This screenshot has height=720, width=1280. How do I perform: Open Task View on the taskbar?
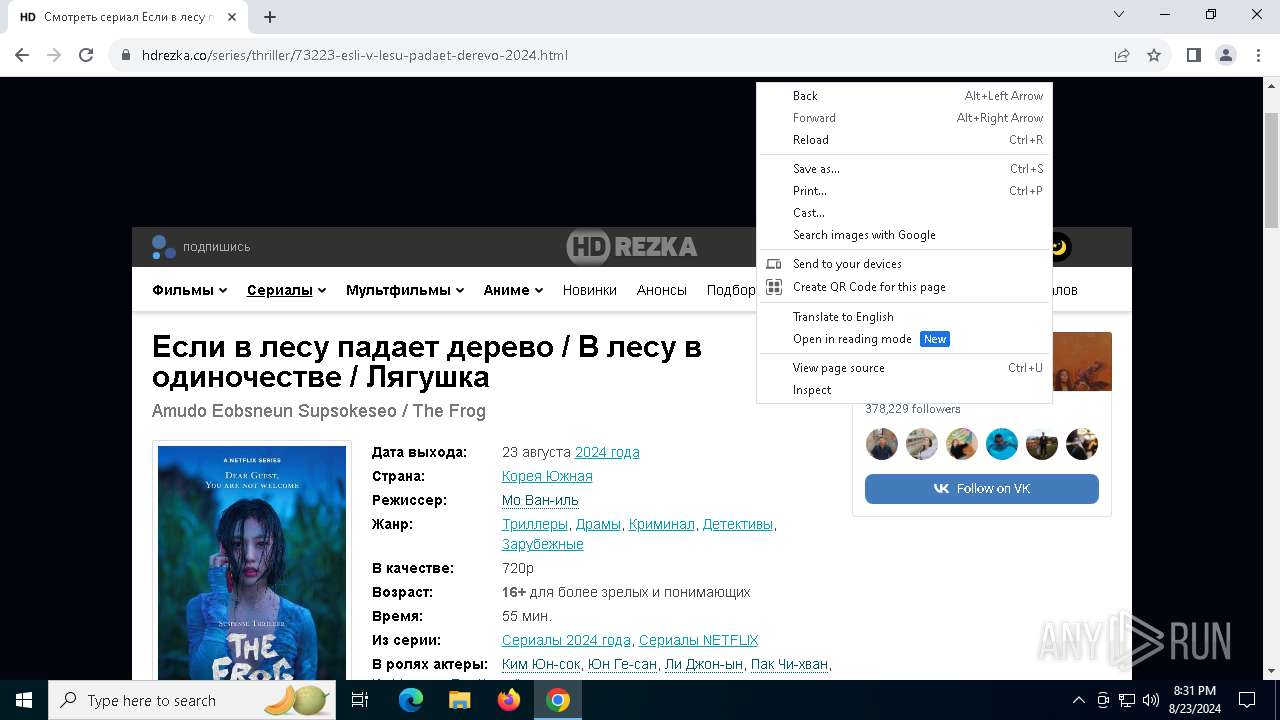[x=360, y=700]
